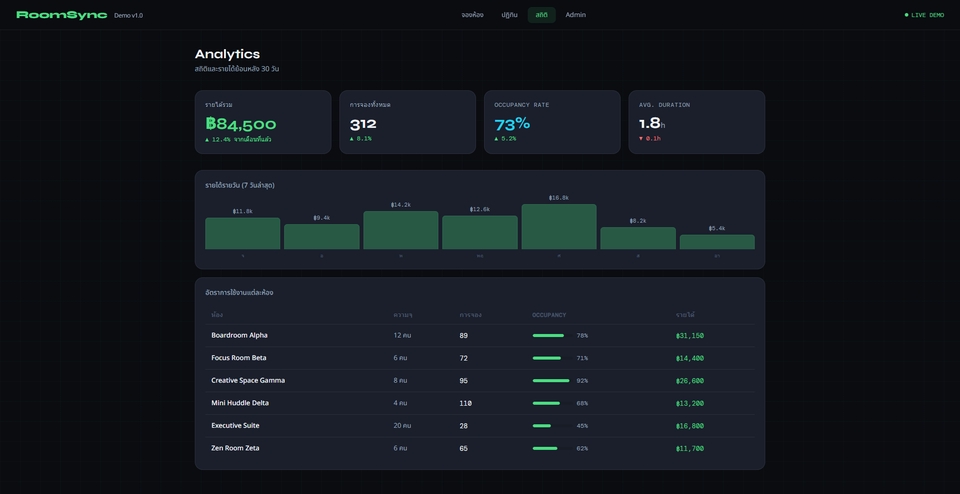Click the LIVE DEMO status indicator

(924, 15)
